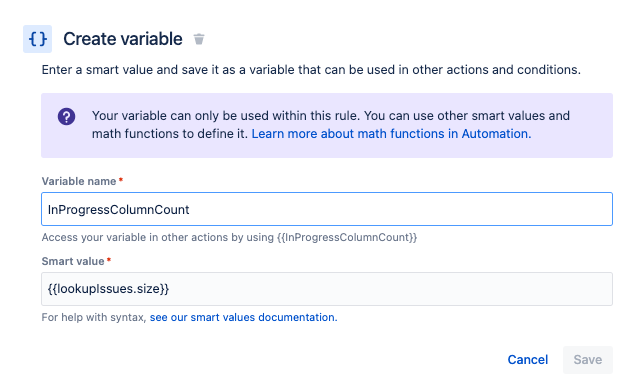Screen dimensions: 640x390
Task: Click the 'Enter a smart value' description
Action: pyautogui.click(x=311, y=70)
